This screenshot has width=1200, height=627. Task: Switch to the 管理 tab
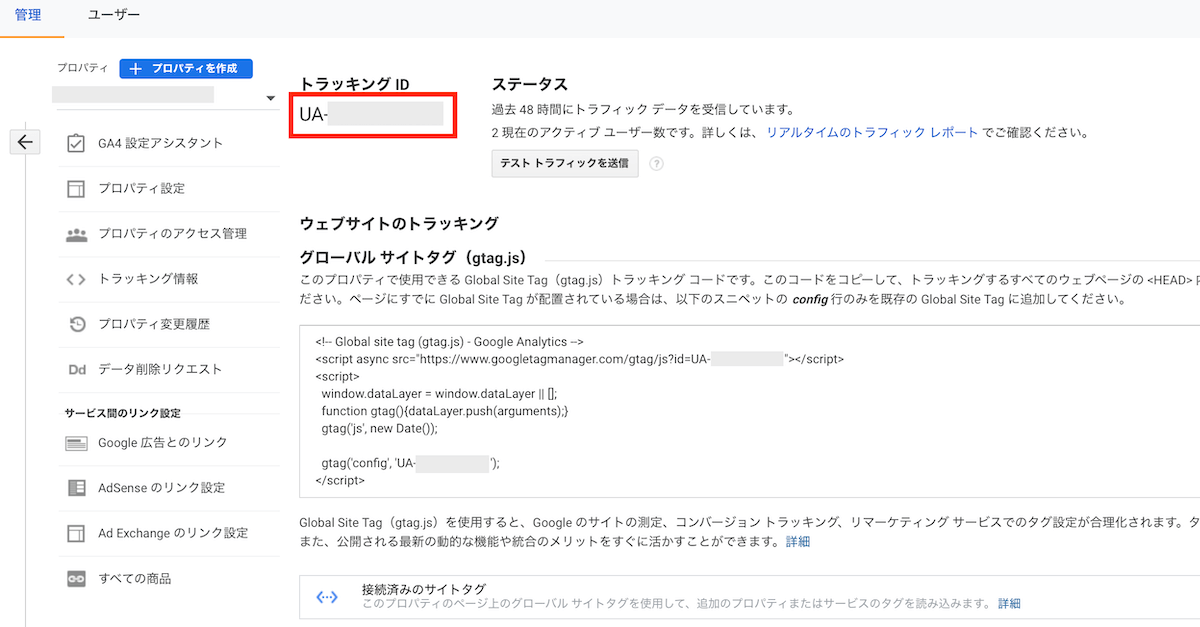[x=28, y=15]
